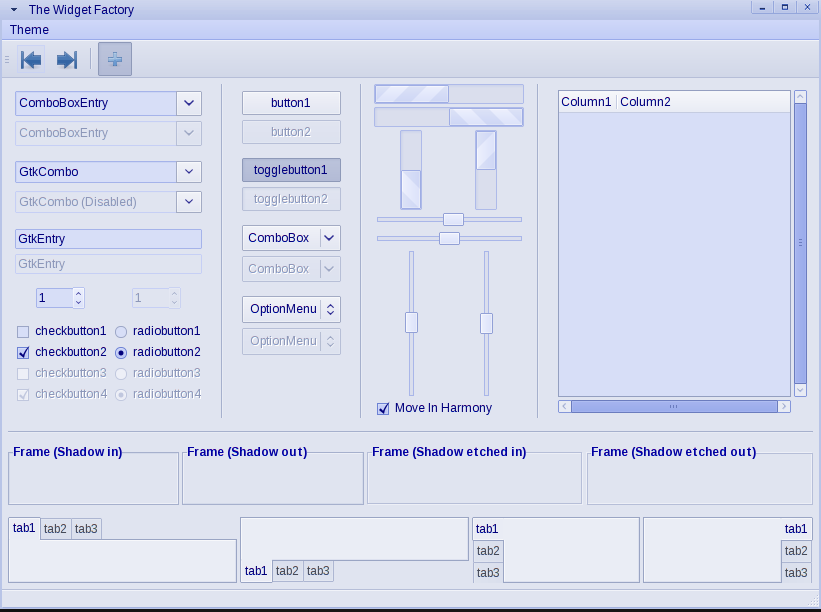Screen dimensions: 821x612
Task: Select tab2 in right-tabbed notebook
Action: coord(796,551)
